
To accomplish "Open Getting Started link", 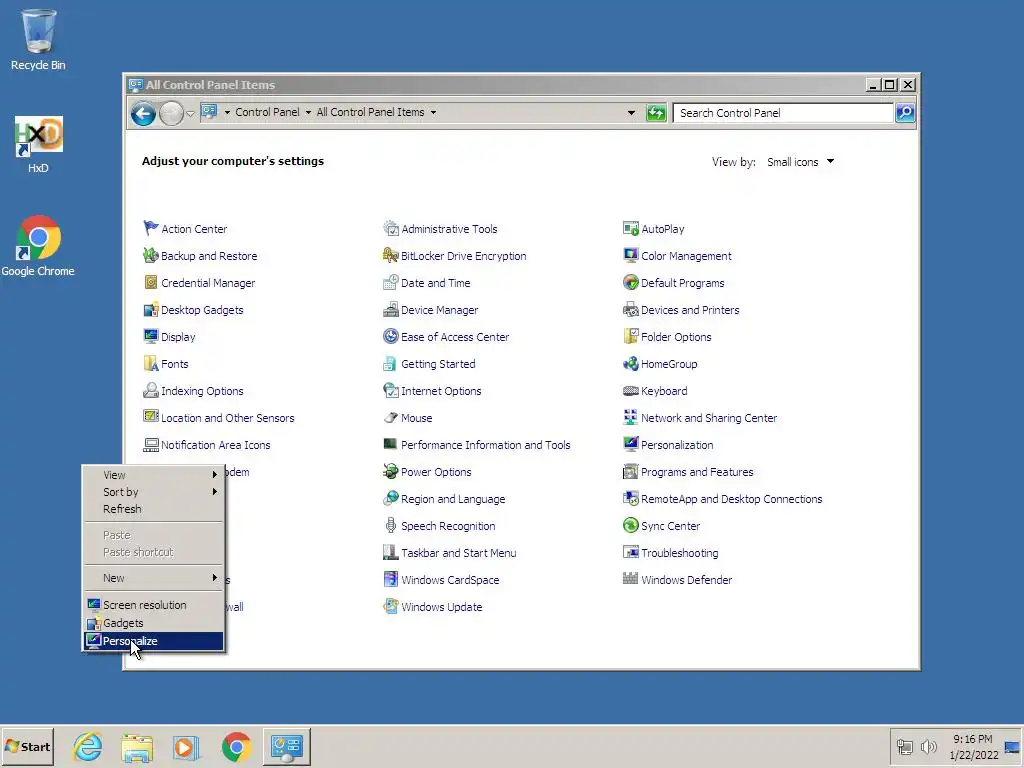I will (x=438, y=364).
